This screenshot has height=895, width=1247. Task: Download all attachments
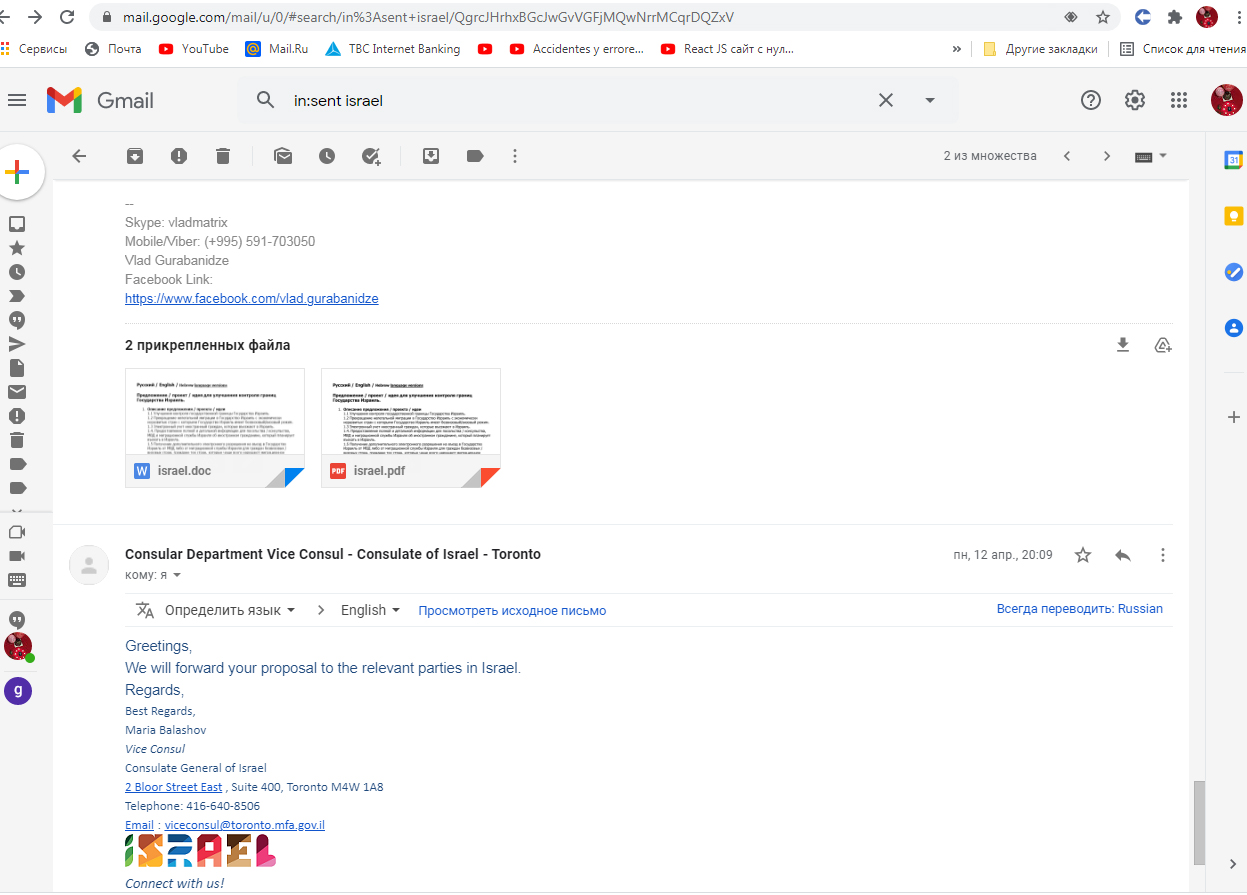(x=1122, y=345)
